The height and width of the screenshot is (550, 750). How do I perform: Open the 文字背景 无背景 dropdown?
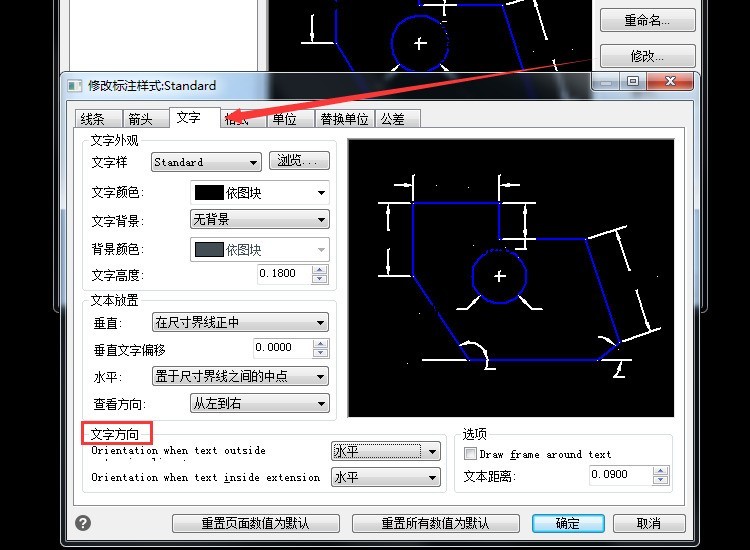260,220
